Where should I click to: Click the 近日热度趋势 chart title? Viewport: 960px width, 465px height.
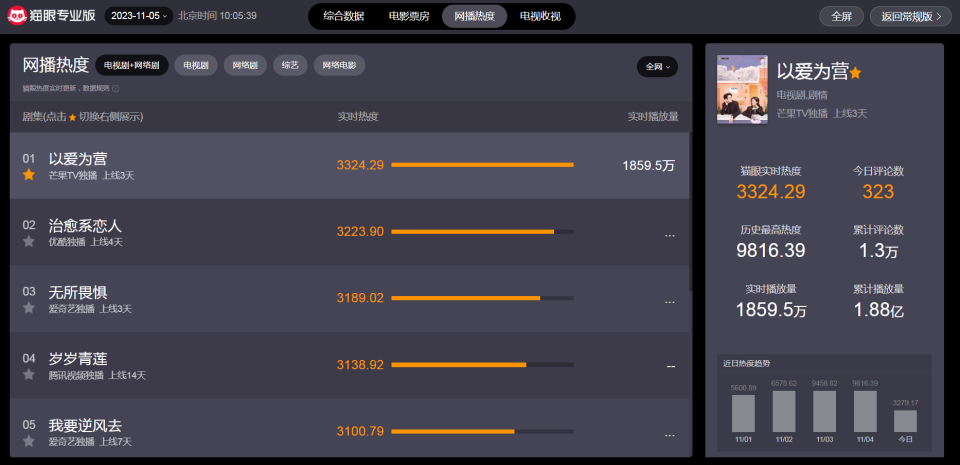[x=748, y=363]
